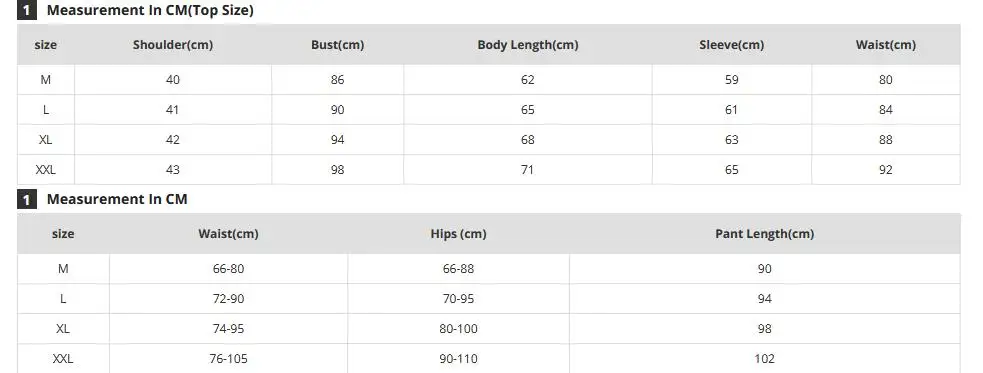Click the M size cell in pants table

pyautogui.click(x=63, y=269)
